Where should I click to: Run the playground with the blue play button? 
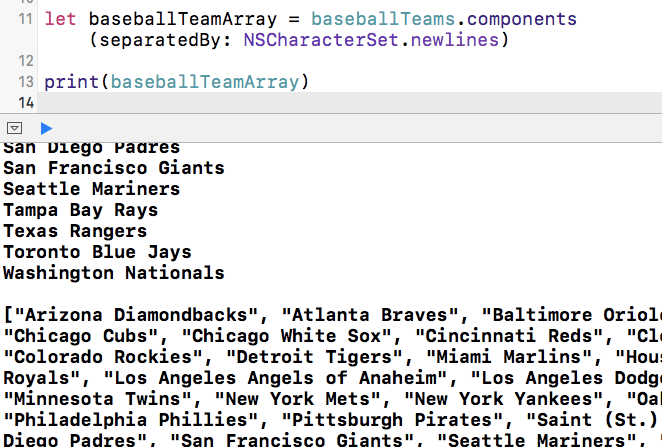point(46,128)
